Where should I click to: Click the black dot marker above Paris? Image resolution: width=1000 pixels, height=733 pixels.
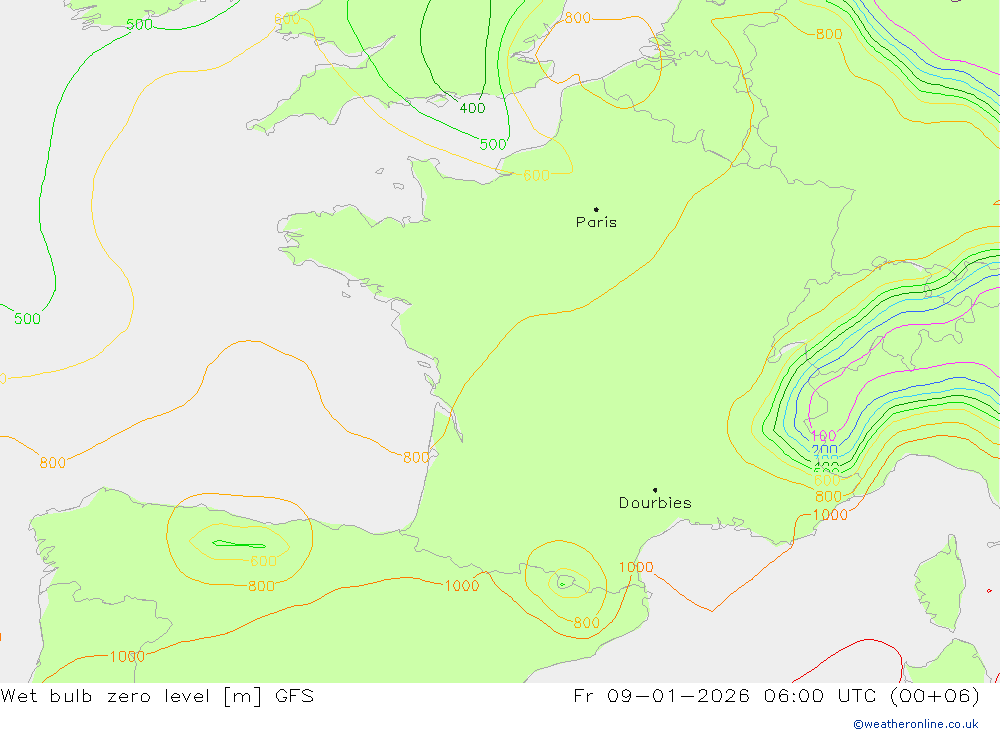[596, 209]
